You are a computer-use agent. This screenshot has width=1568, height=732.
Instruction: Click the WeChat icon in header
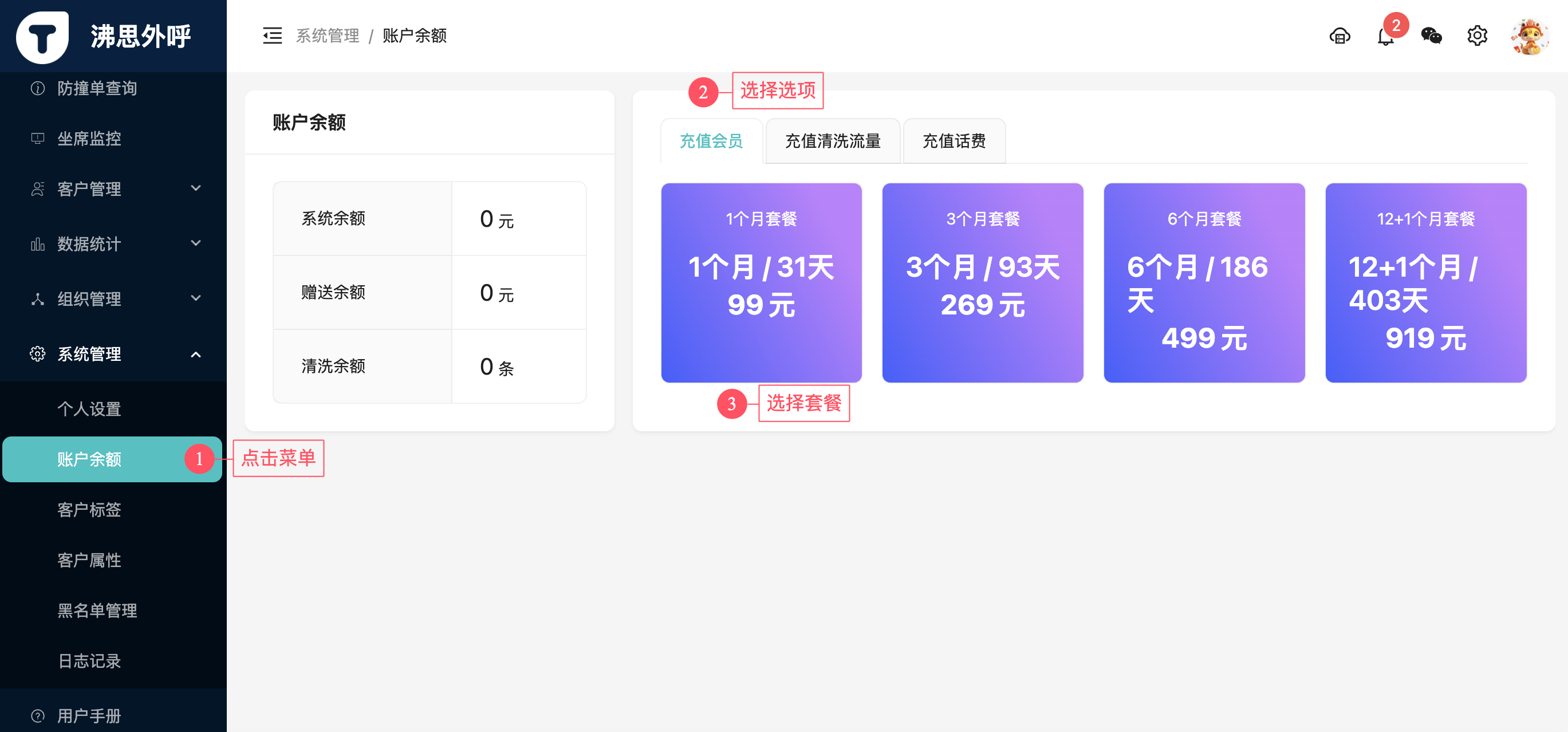[1431, 36]
